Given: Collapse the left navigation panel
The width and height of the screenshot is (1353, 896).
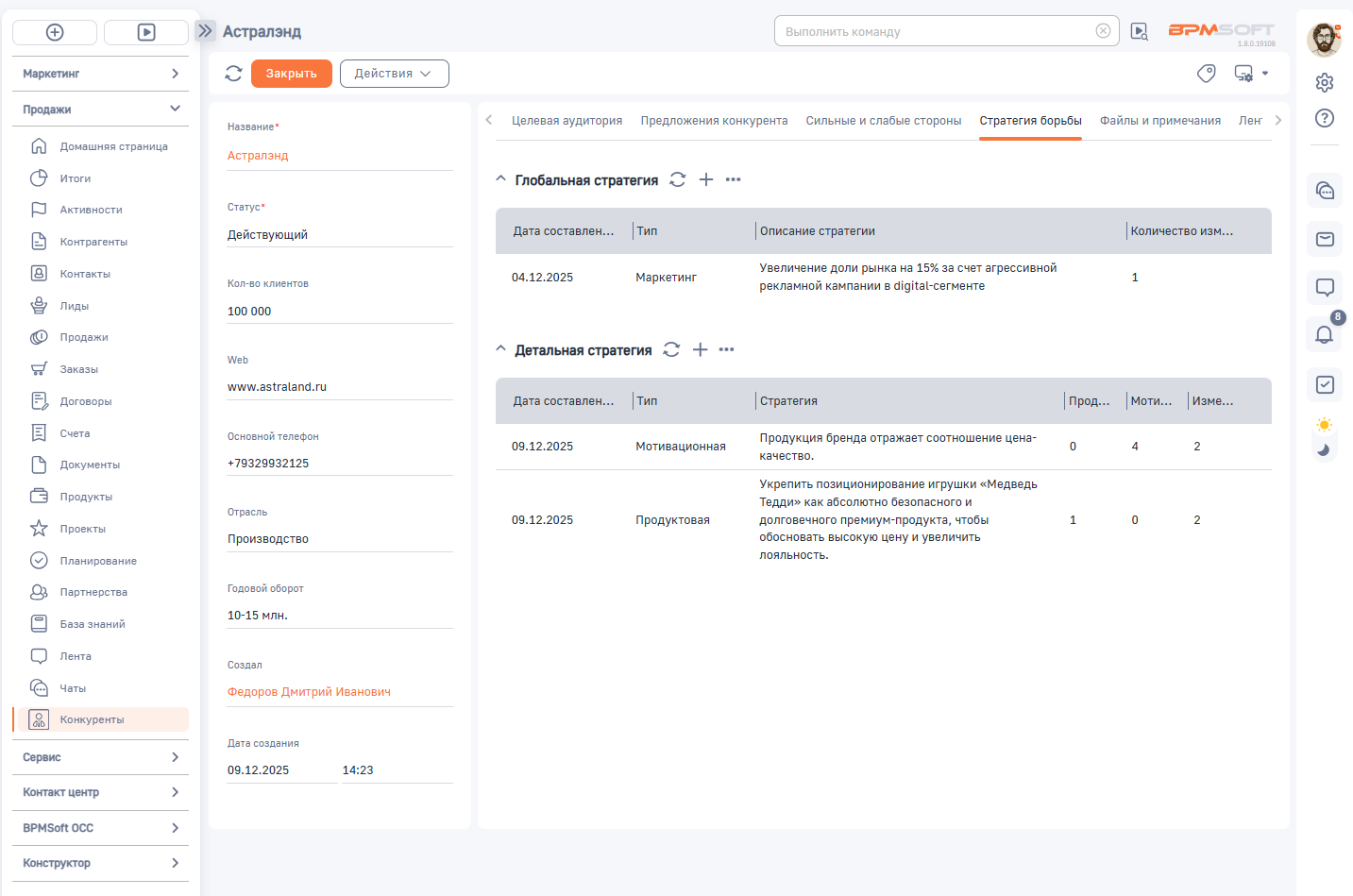Looking at the screenshot, I should [205, 31].
